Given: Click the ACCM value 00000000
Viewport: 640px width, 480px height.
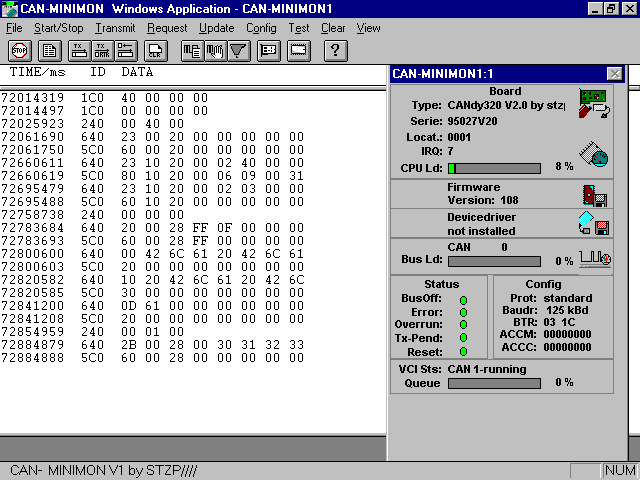Looking at the screenshot, I should click(x=567, y=334).
